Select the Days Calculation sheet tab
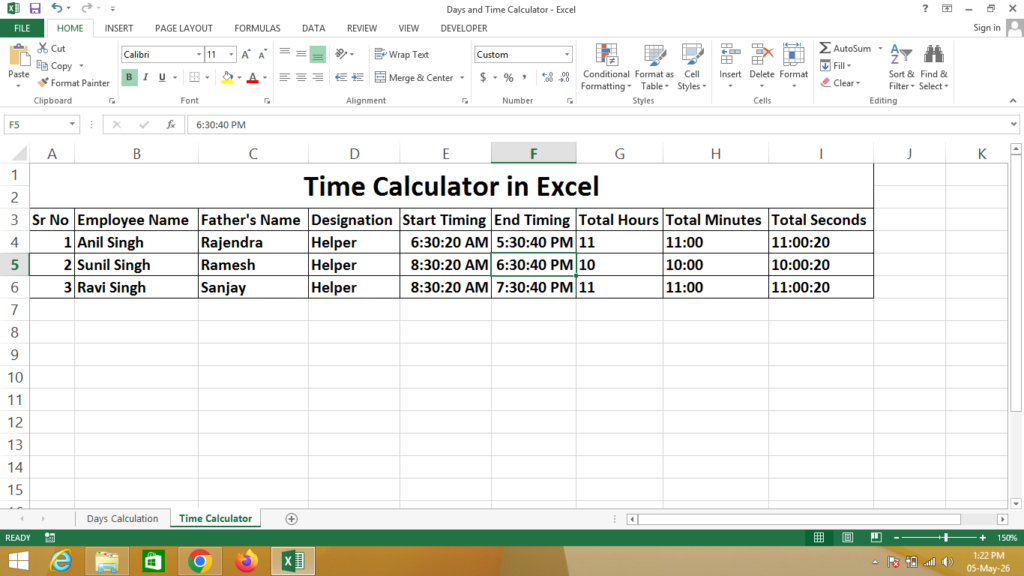This screenshot has height=576, width=1024. coord(122,519)
